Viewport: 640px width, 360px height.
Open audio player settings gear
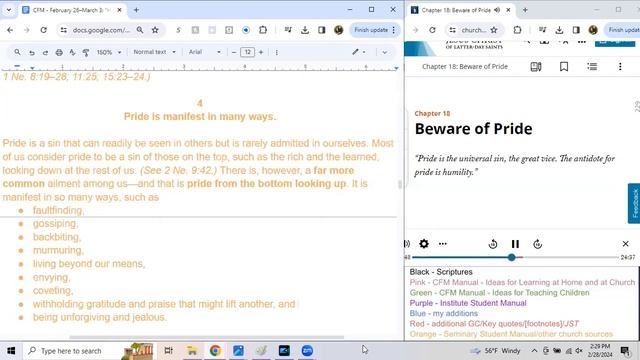click(424, 244)
